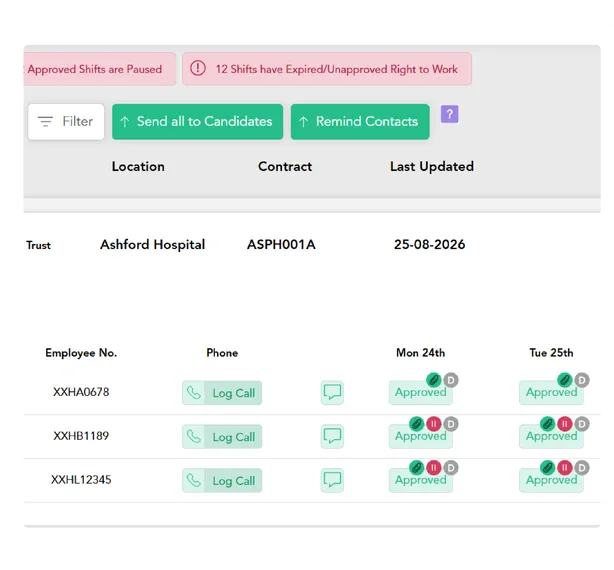This screenshot has height=570, width=614.
Task: Click red pause badge on XXHB1189 Tue 25th
Action: pyautogui.click(x=565, y=424)
